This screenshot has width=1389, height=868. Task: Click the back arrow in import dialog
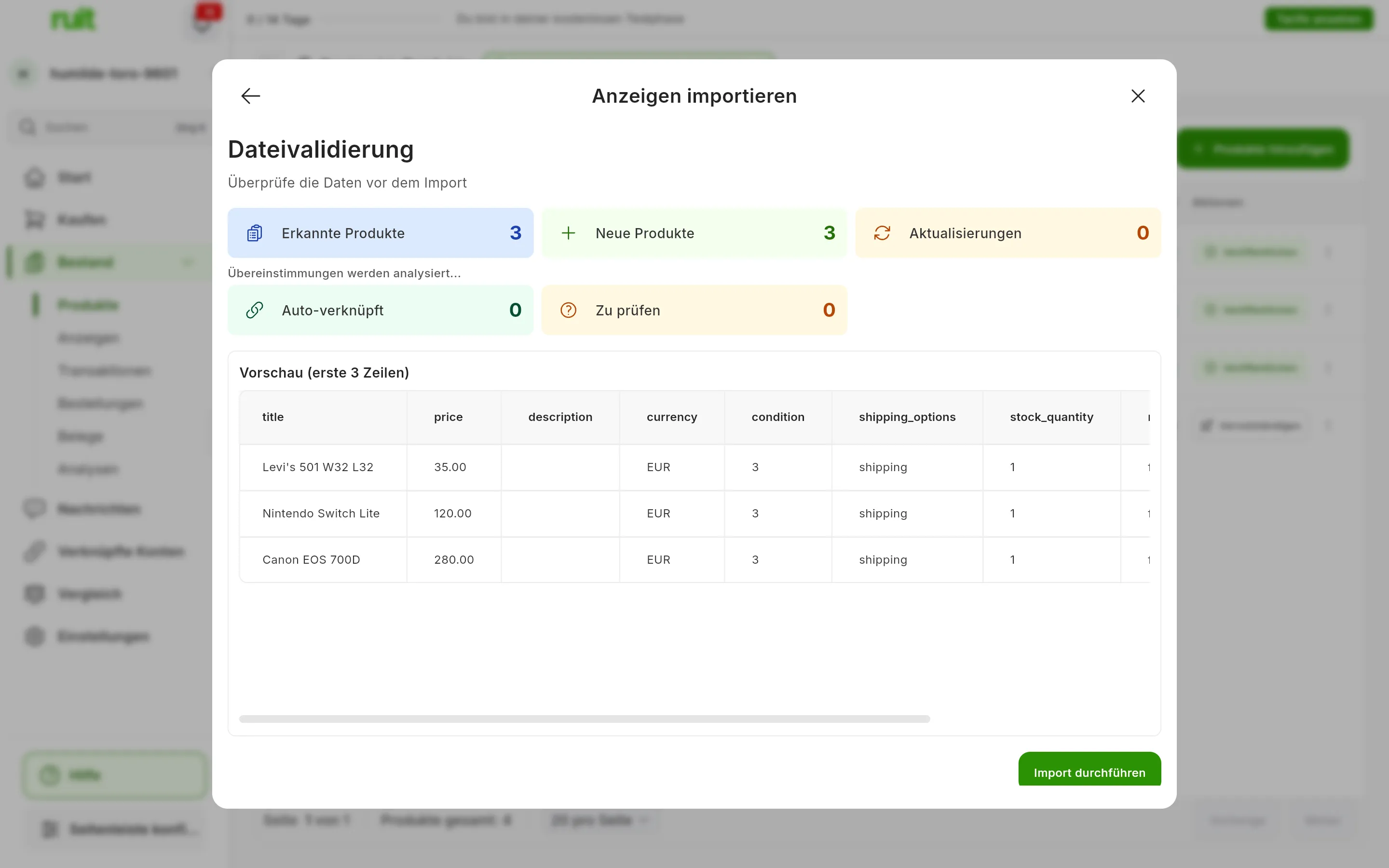pyautogui.click(x=251, y=96)
